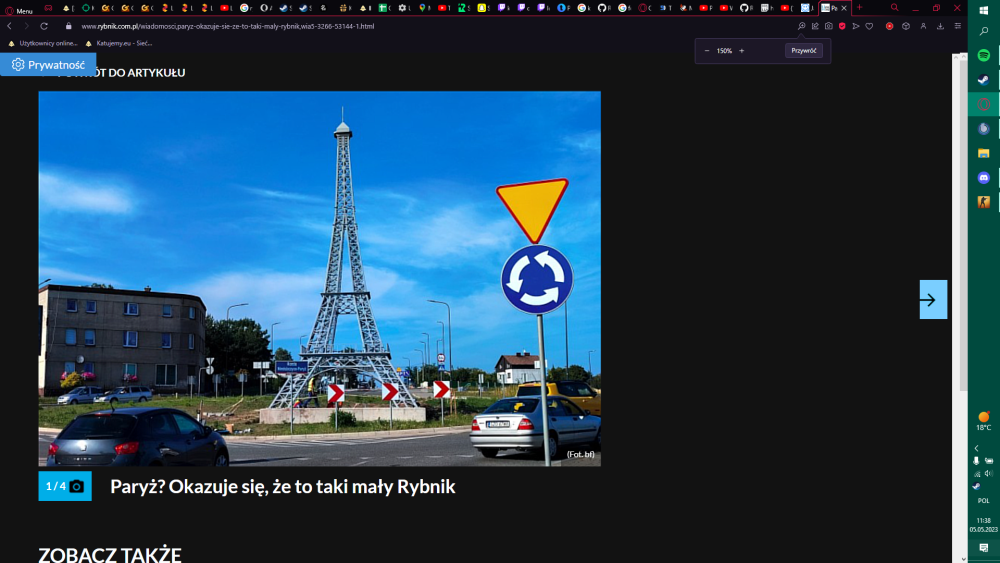
Task: Click the Przywróć zoom reset button
Action: coord(804,50)
